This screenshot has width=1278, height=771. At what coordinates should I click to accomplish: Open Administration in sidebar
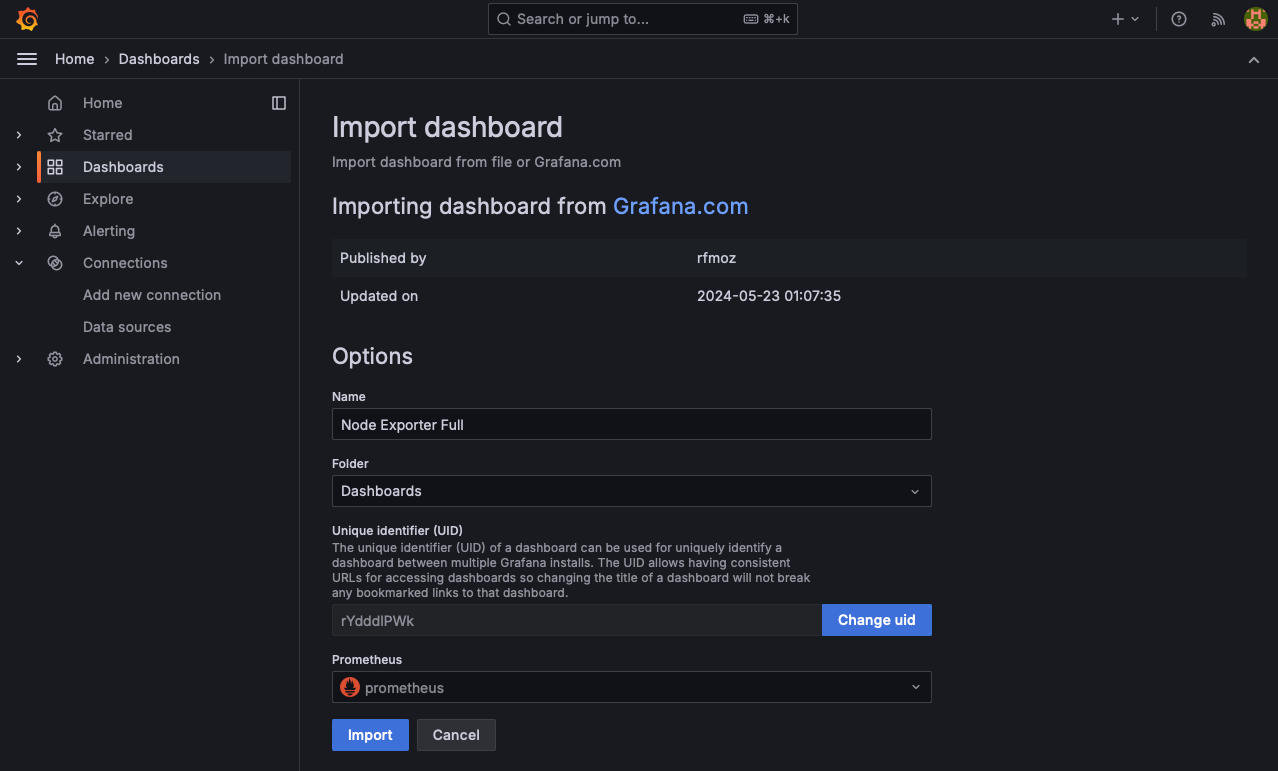point(131,359)
